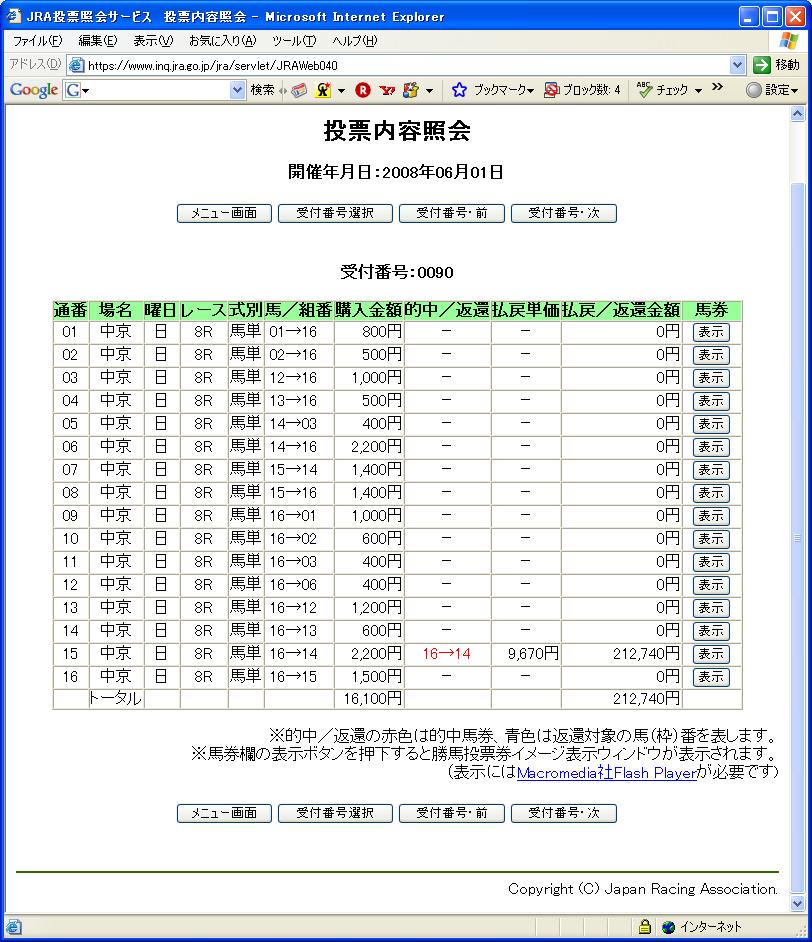Screen dimensions: 812x942
Task: Click the Yahoo Y! toolbar icon
Action: pos(387,90)
